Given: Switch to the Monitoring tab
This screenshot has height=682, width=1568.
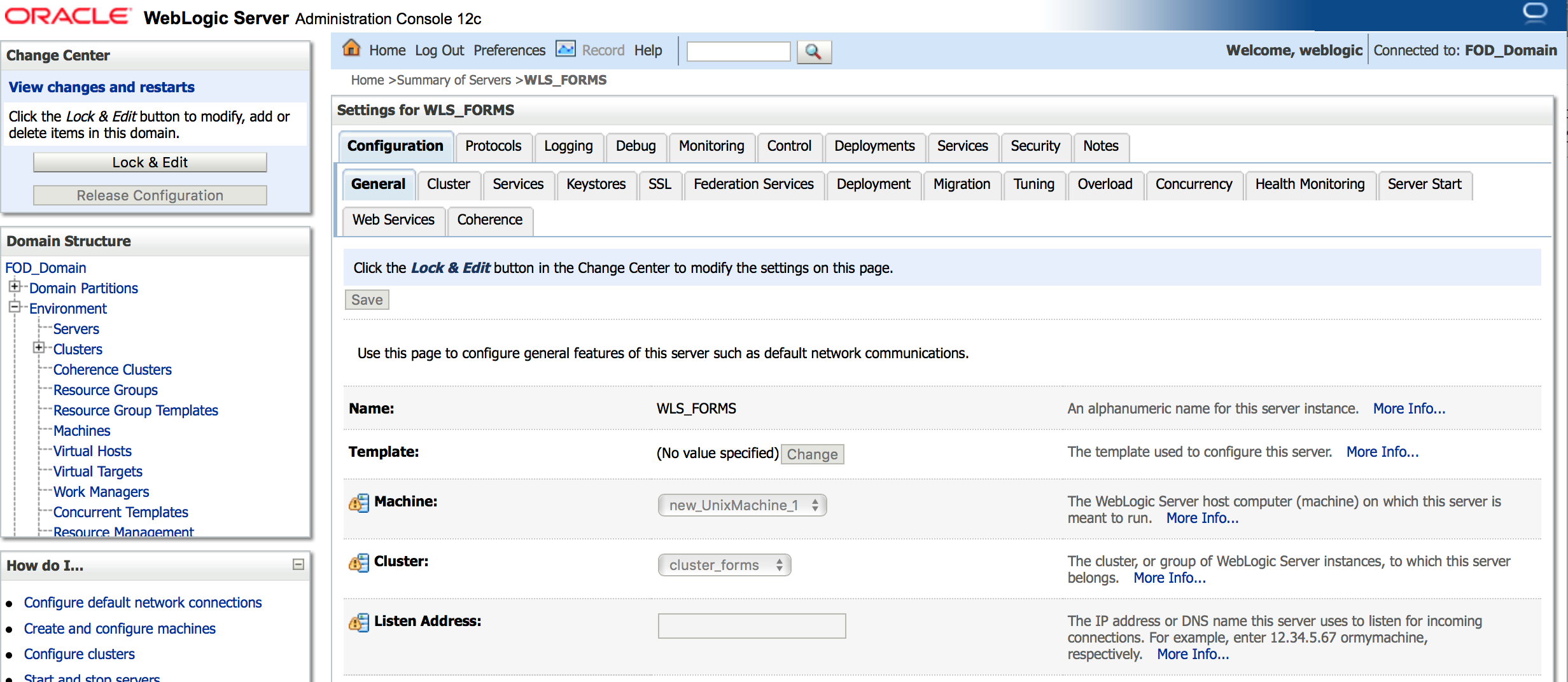Looking at the screenshot, I should [x=711, y=146].
